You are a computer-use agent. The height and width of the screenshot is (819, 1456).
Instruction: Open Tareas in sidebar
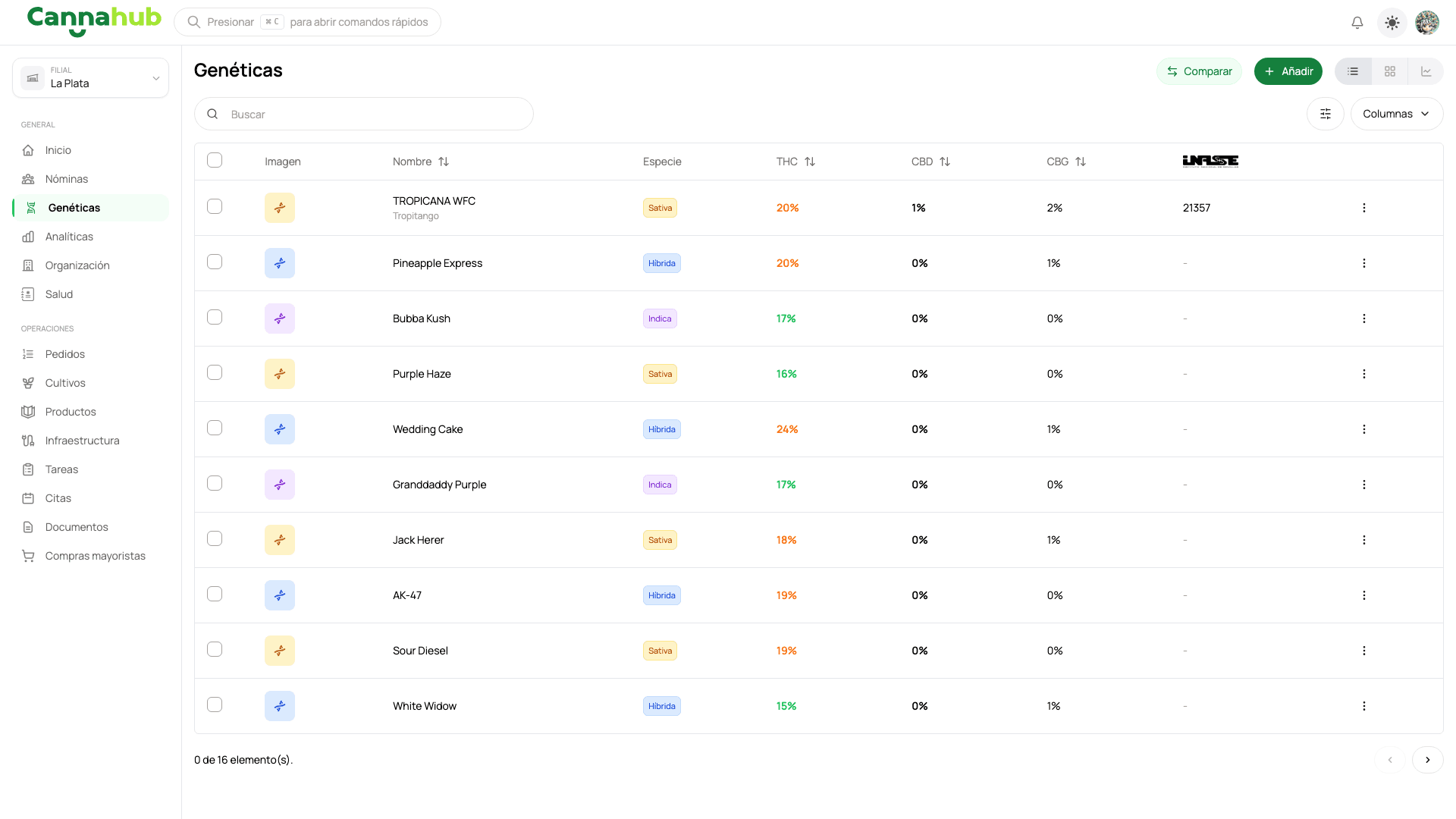point(90,469)
